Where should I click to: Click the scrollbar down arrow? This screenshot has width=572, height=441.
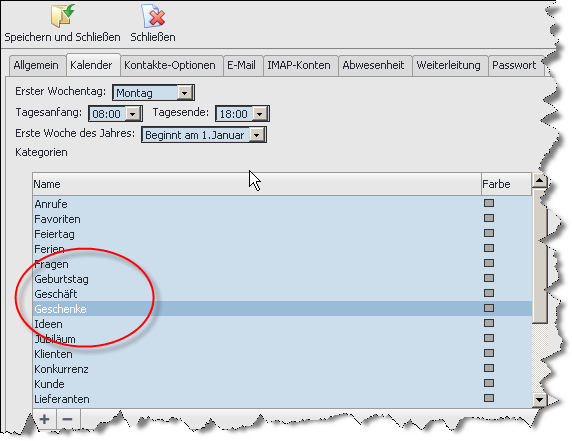click(539, 399)
